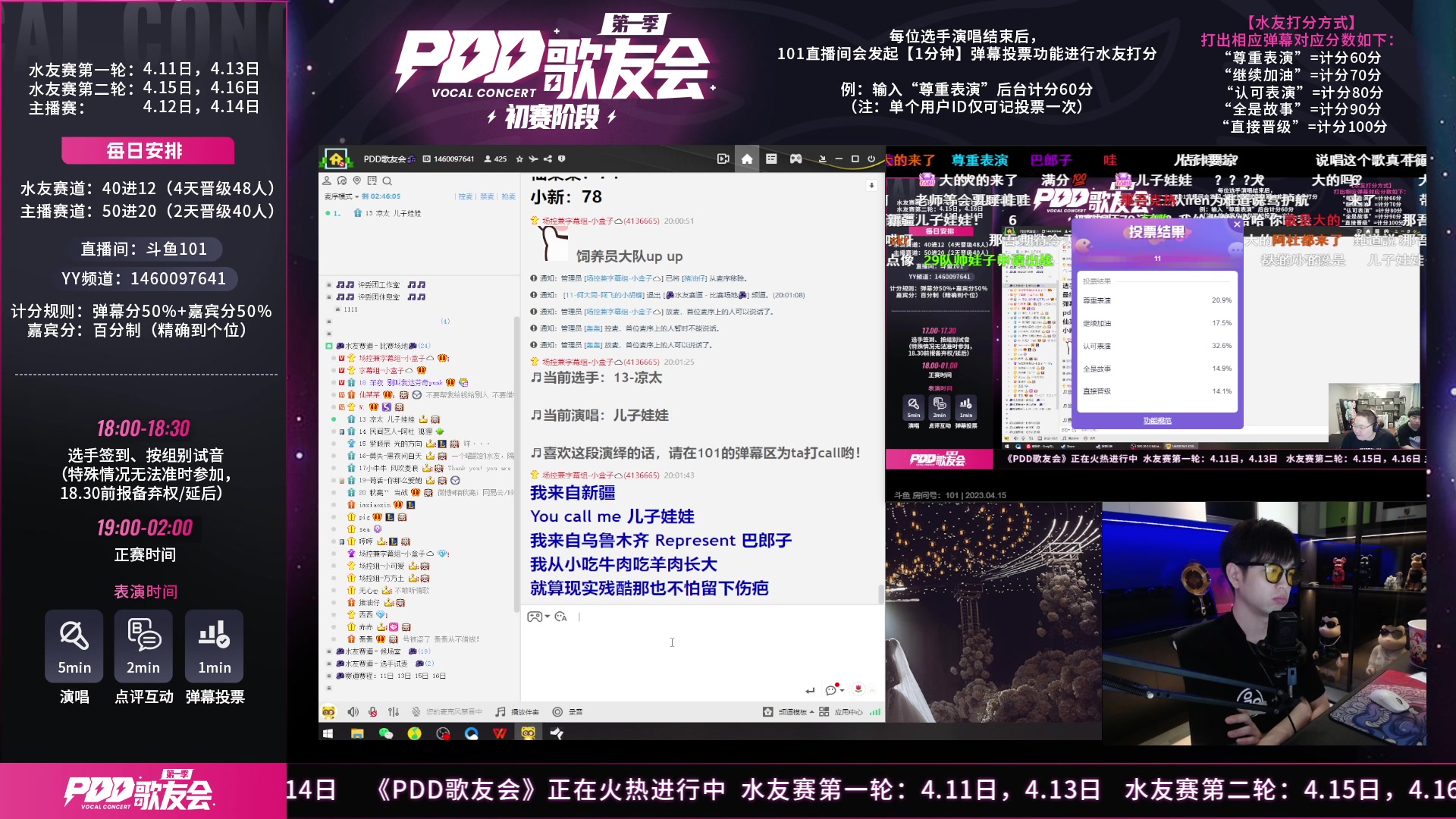
Task: Select user 猪油仔 in channel list
Action: pos(369,603)
